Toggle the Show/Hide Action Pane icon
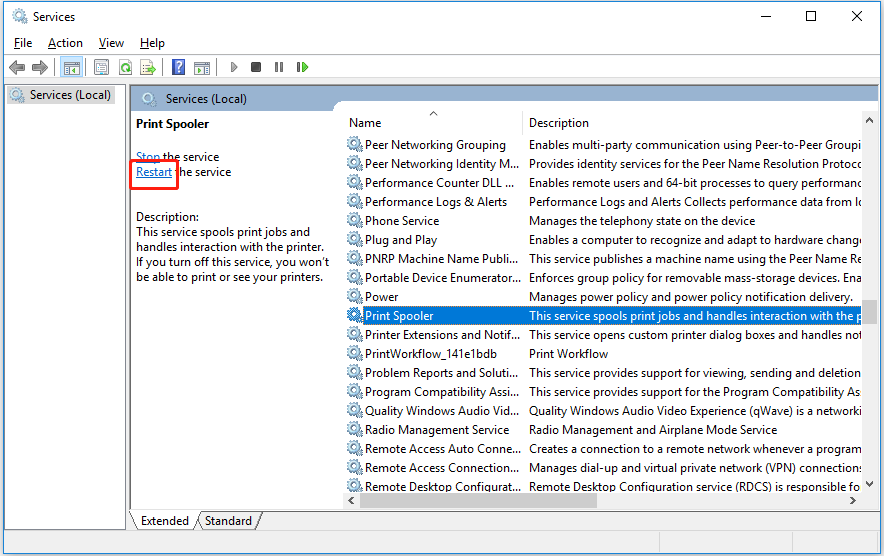Viewport: 884px width, 556px height. tap(202, 68)
